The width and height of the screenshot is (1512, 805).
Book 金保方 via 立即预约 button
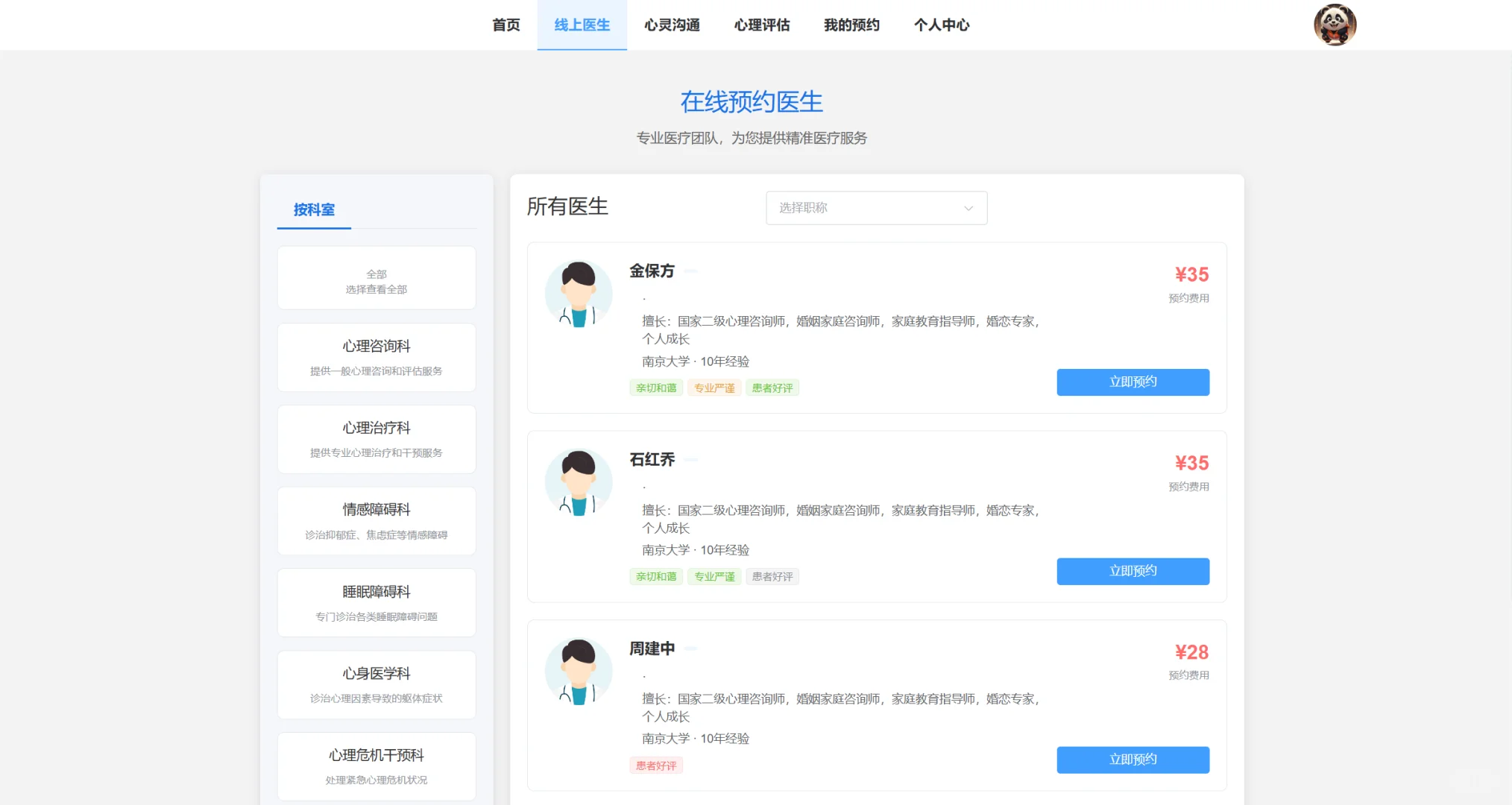1133,382
